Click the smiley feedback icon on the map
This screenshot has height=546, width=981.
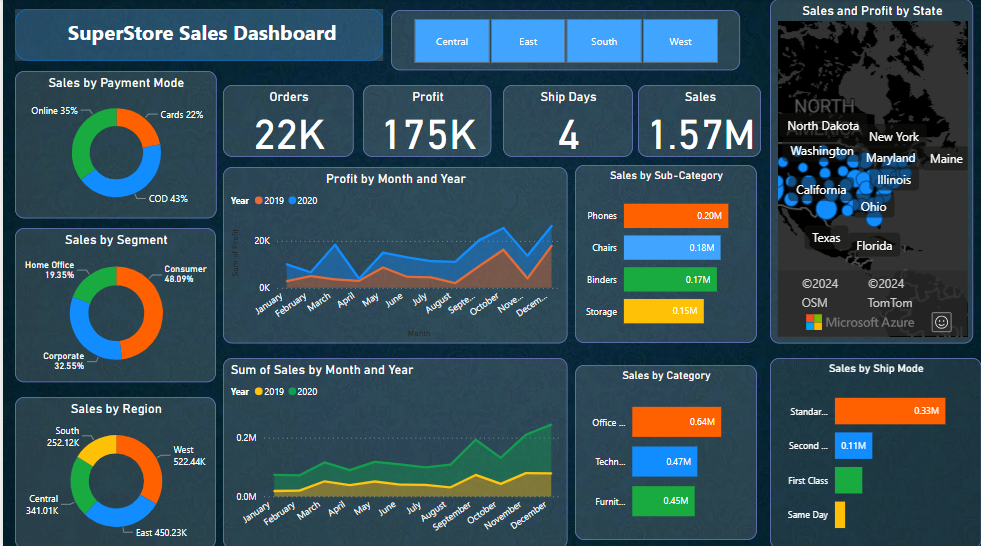point(941,322)
